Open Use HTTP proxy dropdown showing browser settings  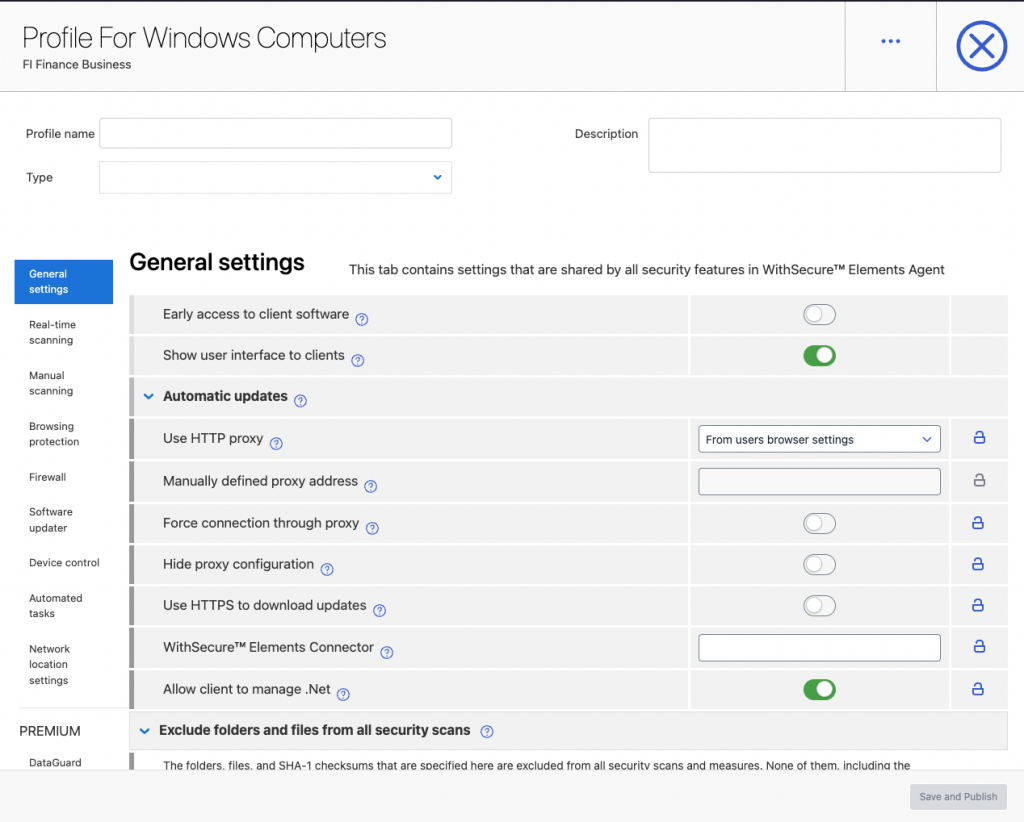[x=819, y=439]
